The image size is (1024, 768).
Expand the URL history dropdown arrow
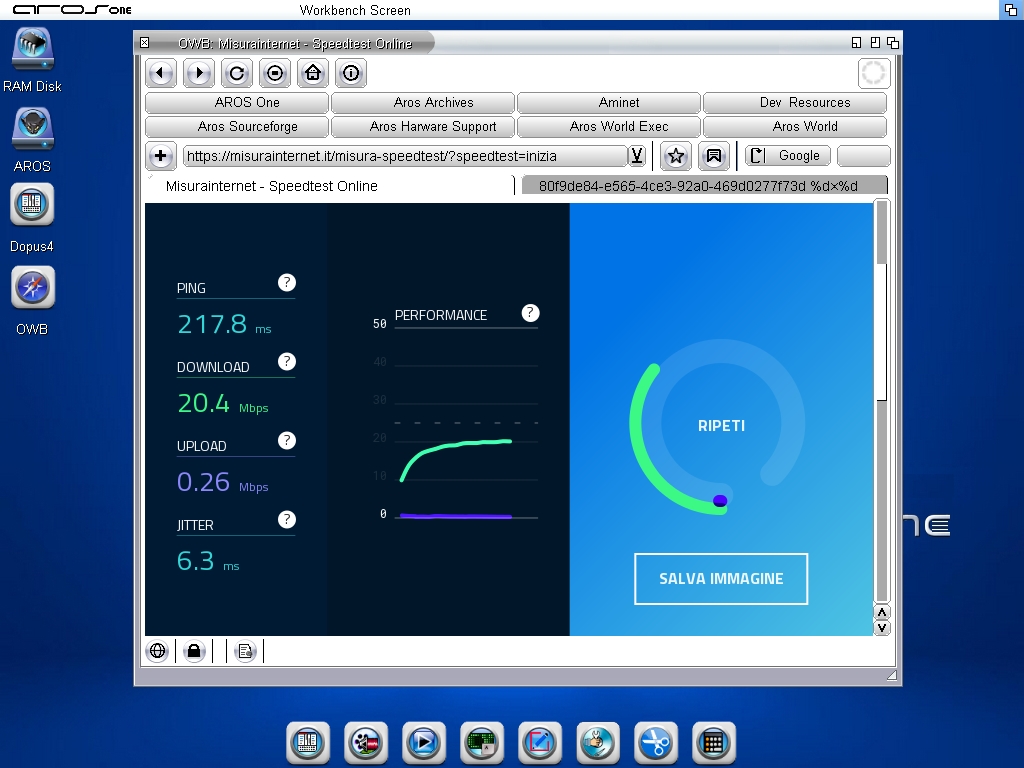637,156
